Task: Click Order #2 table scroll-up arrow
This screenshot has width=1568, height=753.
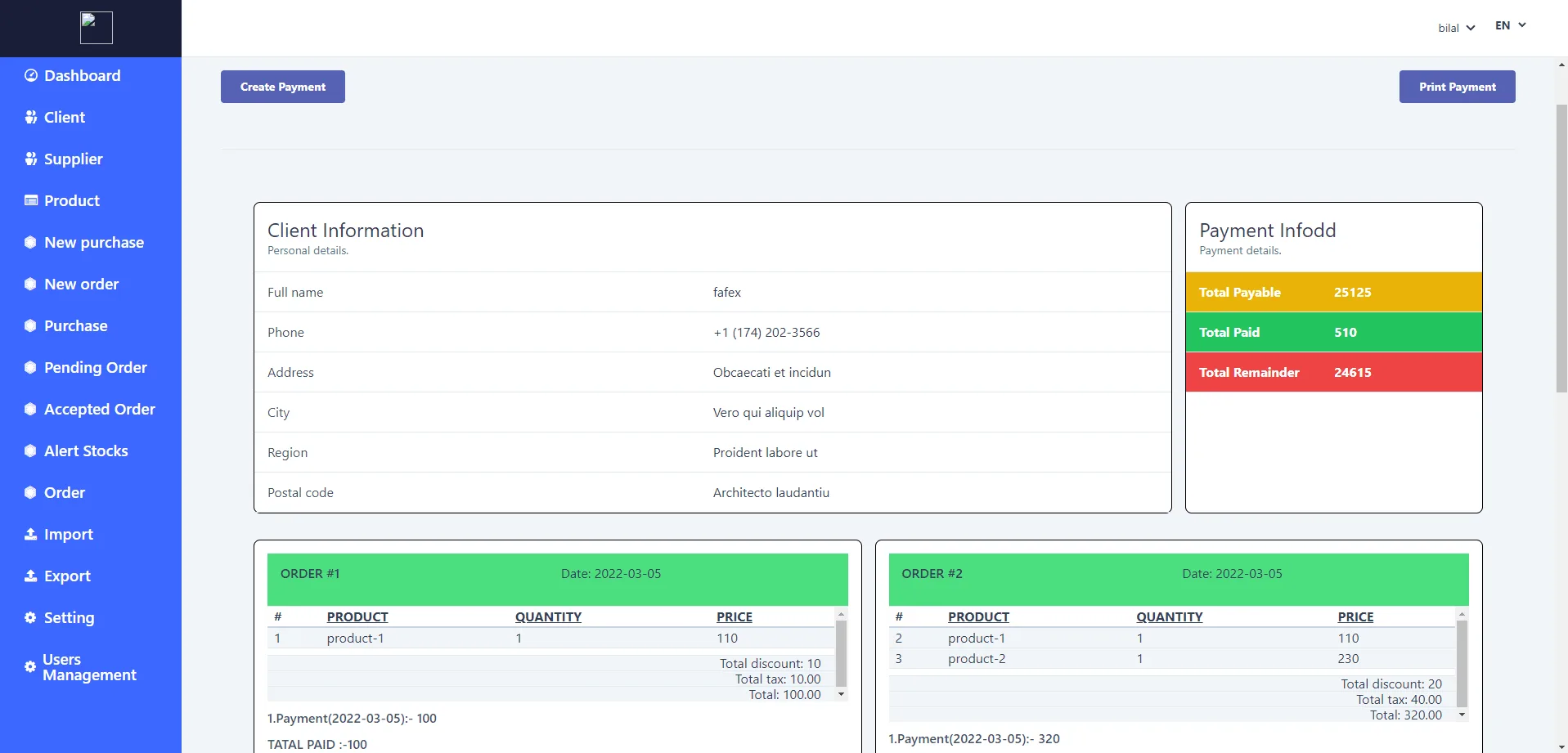Action: [x=1462, y=614]
